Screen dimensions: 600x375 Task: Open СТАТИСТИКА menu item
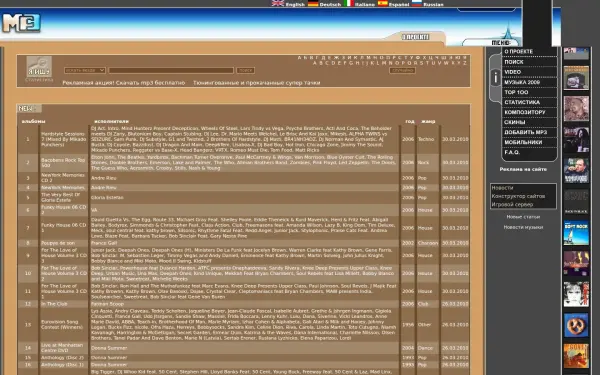522,102
